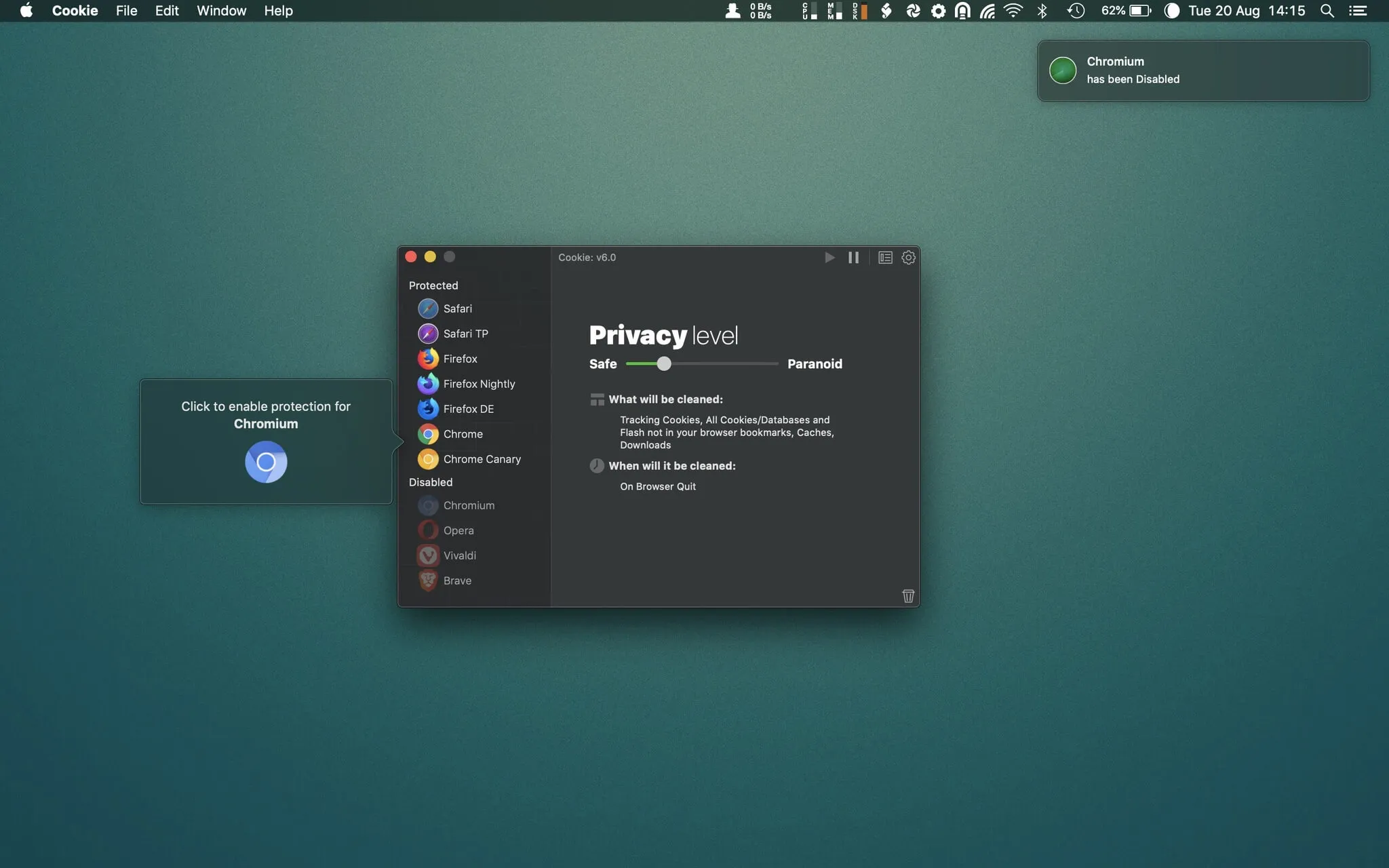Open the Window menu in menu bar
The image size is (1389, 868).
[x=222, y=11]
